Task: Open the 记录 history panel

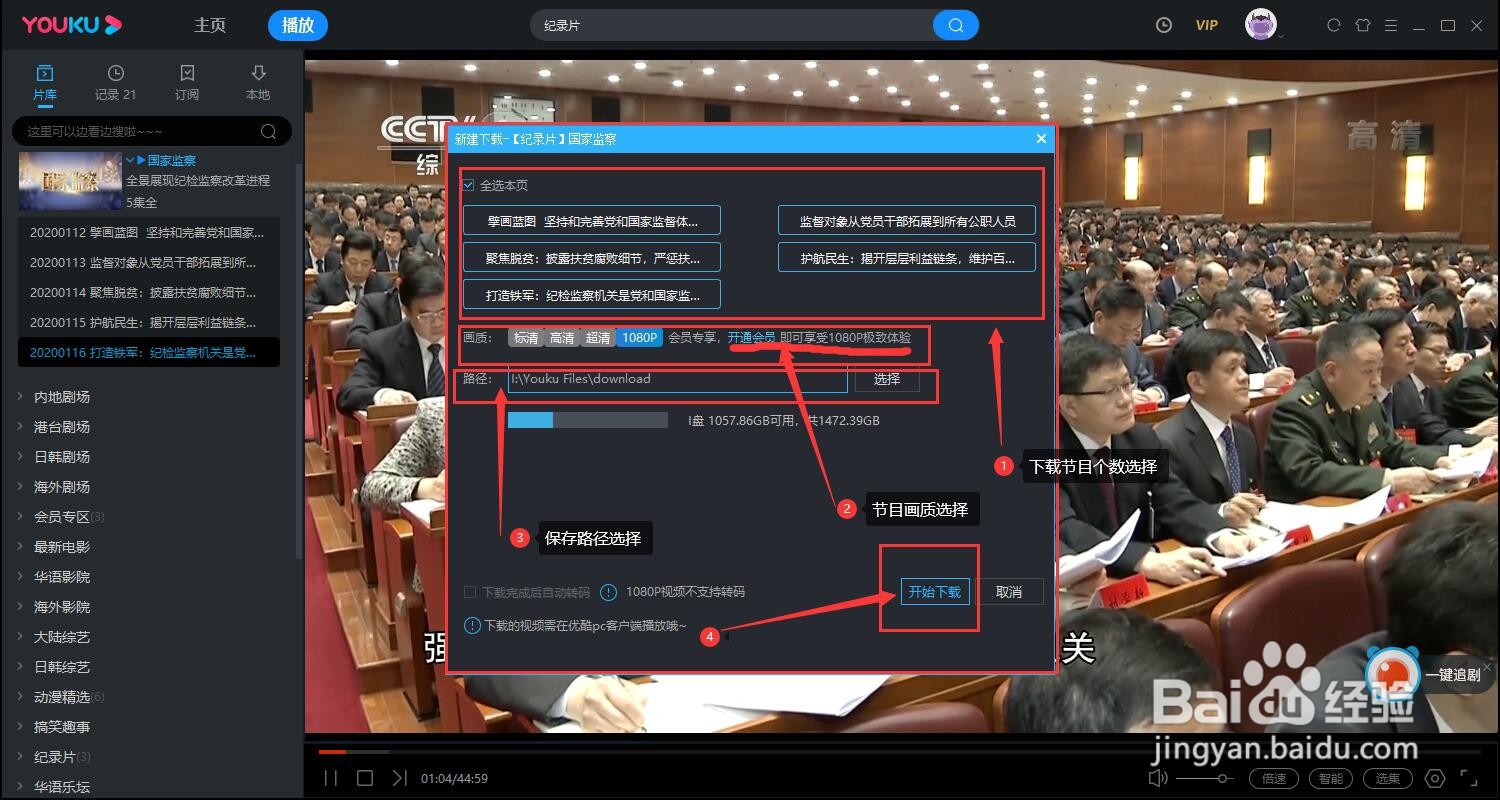Action: coord(114,80)
